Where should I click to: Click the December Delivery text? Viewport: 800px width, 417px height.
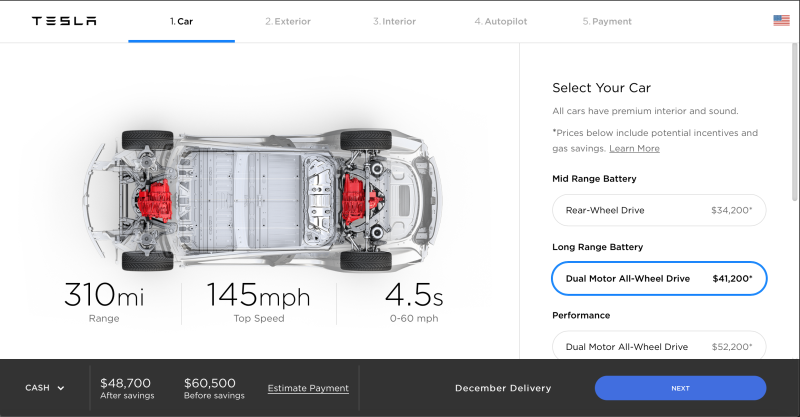[503, 388]
